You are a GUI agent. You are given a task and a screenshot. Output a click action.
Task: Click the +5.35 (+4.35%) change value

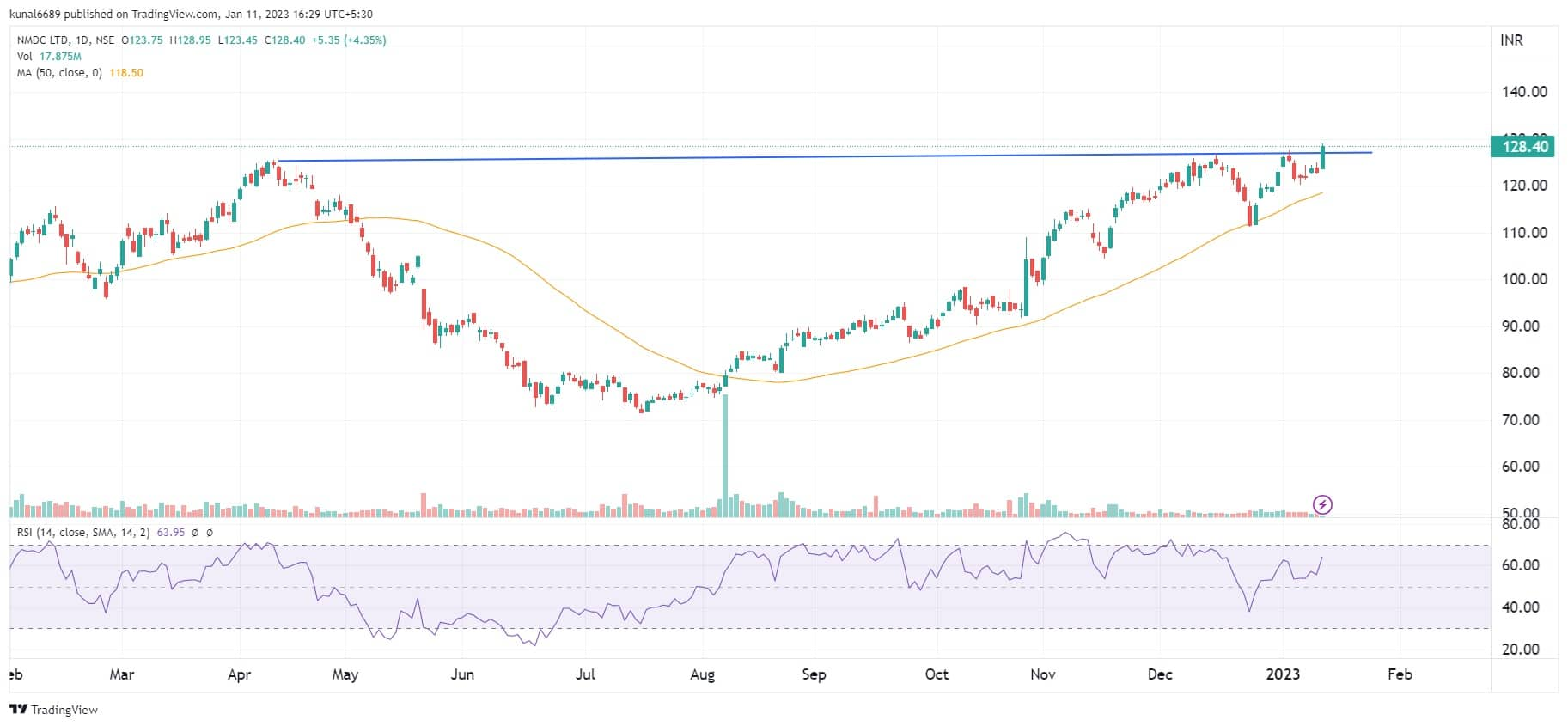pyautogui.click(x=349, y=40)
